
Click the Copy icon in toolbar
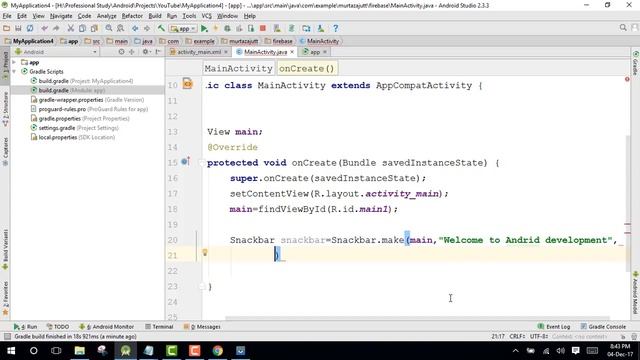(x=82, y=28)
